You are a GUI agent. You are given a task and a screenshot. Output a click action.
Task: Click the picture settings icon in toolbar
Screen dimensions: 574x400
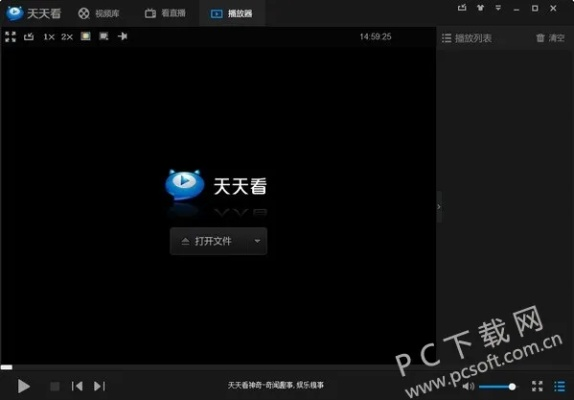point(86,36)
